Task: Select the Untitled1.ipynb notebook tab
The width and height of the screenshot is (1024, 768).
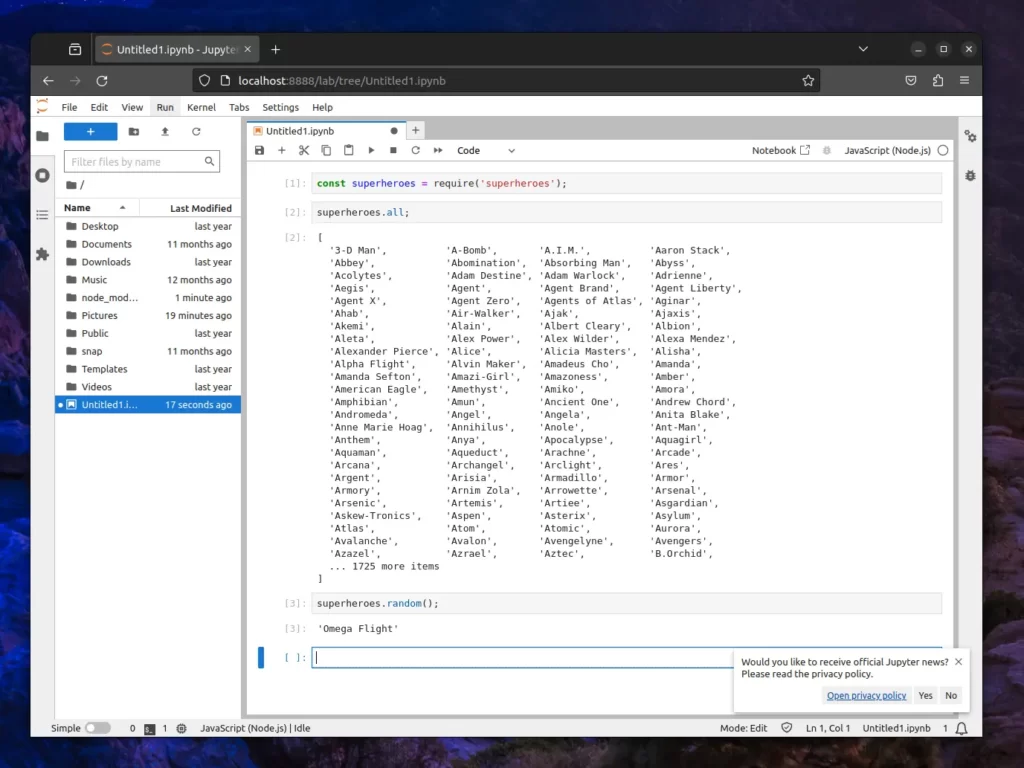Action: (x=327, y=131)
